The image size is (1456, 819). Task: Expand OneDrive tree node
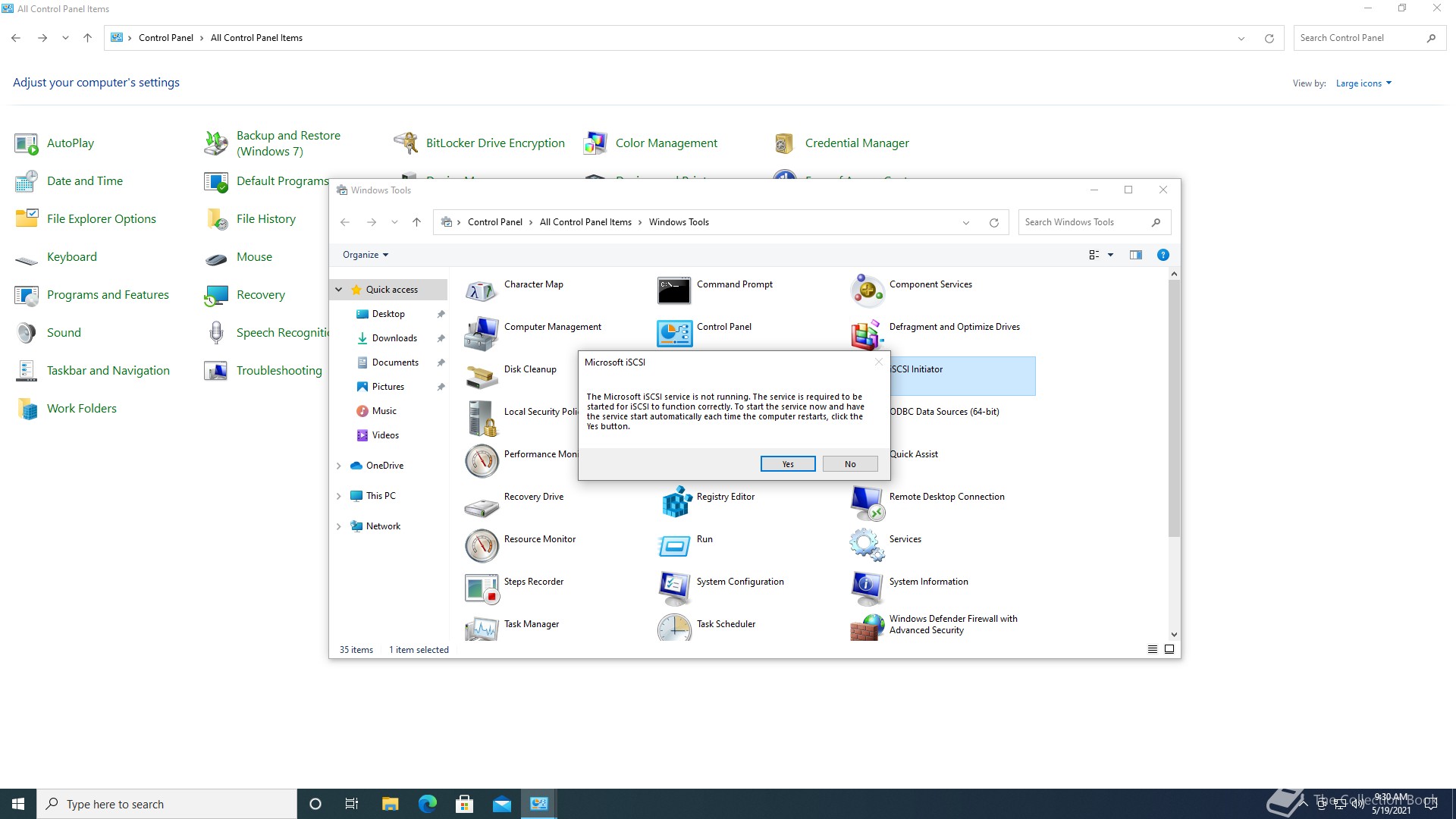pyautogui.click(x=339, y=466)
